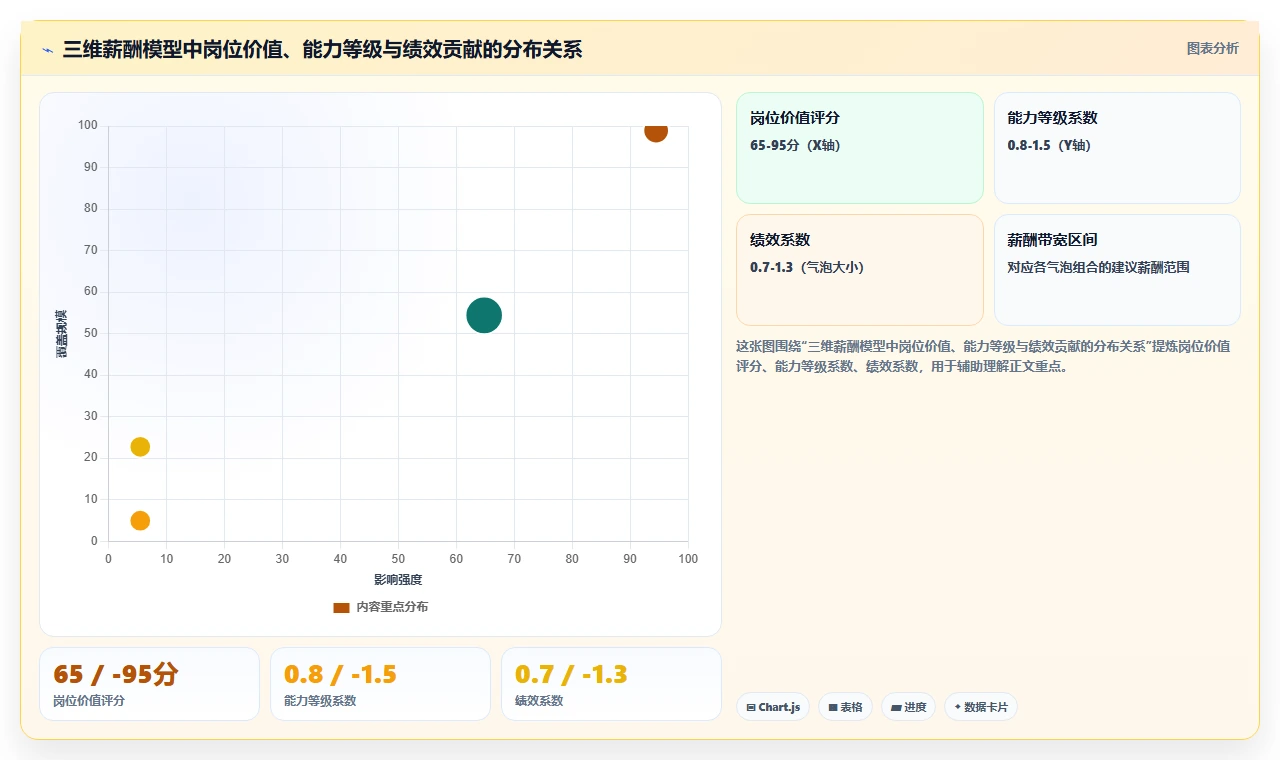Image resolution: width=1280 pixels, height=760 pixels.
Task: Open the 岗位价值评分 info card
Action: click(x=860, y=148)
